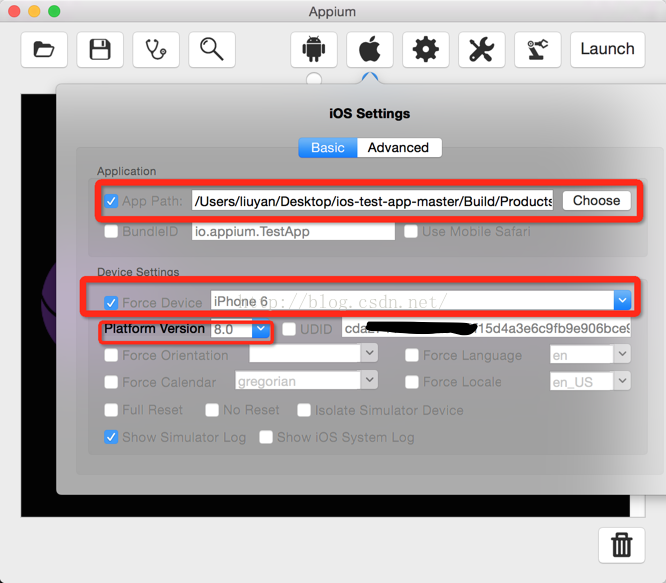Viewport: 666px width, 583px height.
Task: Enable Show iOS System Log
Action: [x=266, y=437]
